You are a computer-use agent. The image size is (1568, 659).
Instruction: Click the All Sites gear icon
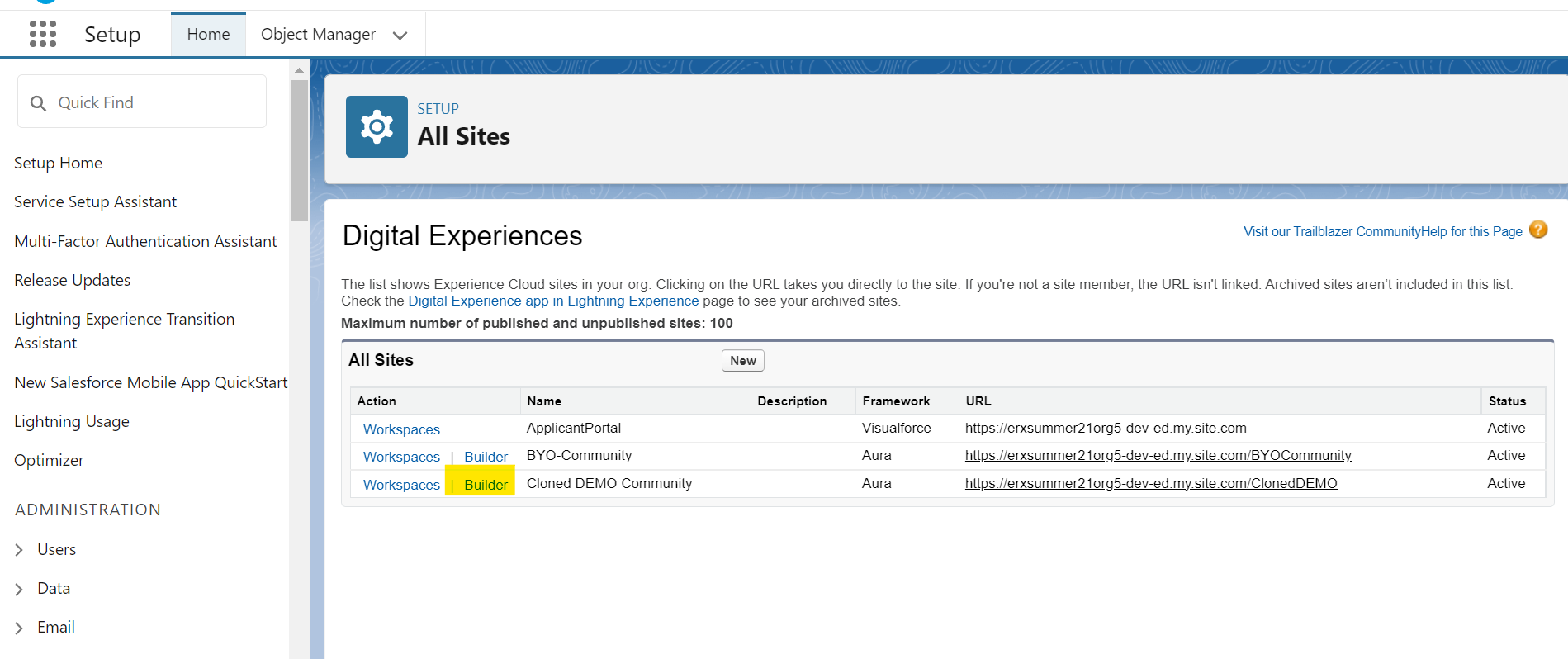(377, 126)
